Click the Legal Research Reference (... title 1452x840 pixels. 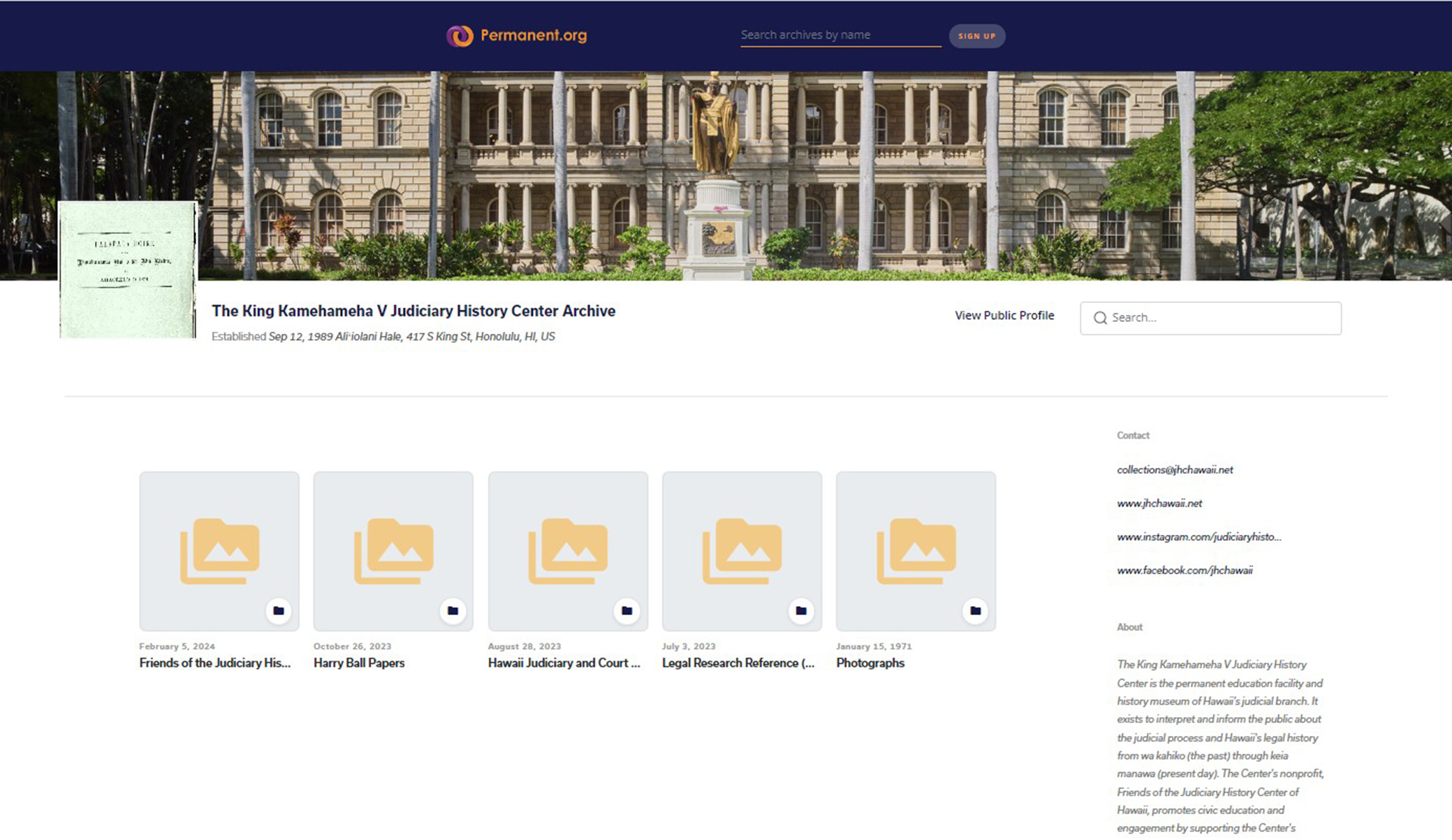[x=738, y=663]
